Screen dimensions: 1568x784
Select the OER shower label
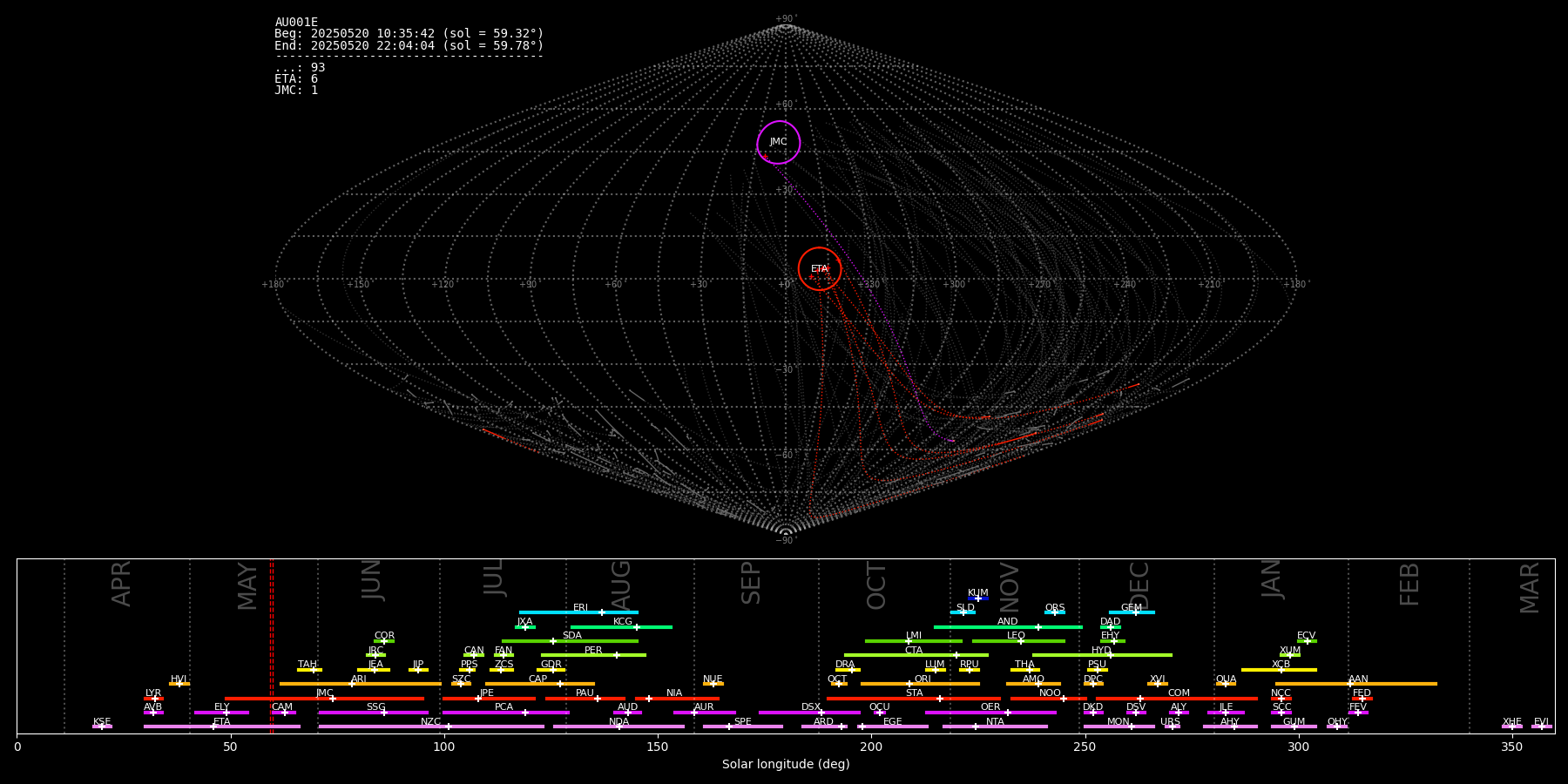(990, 707)
